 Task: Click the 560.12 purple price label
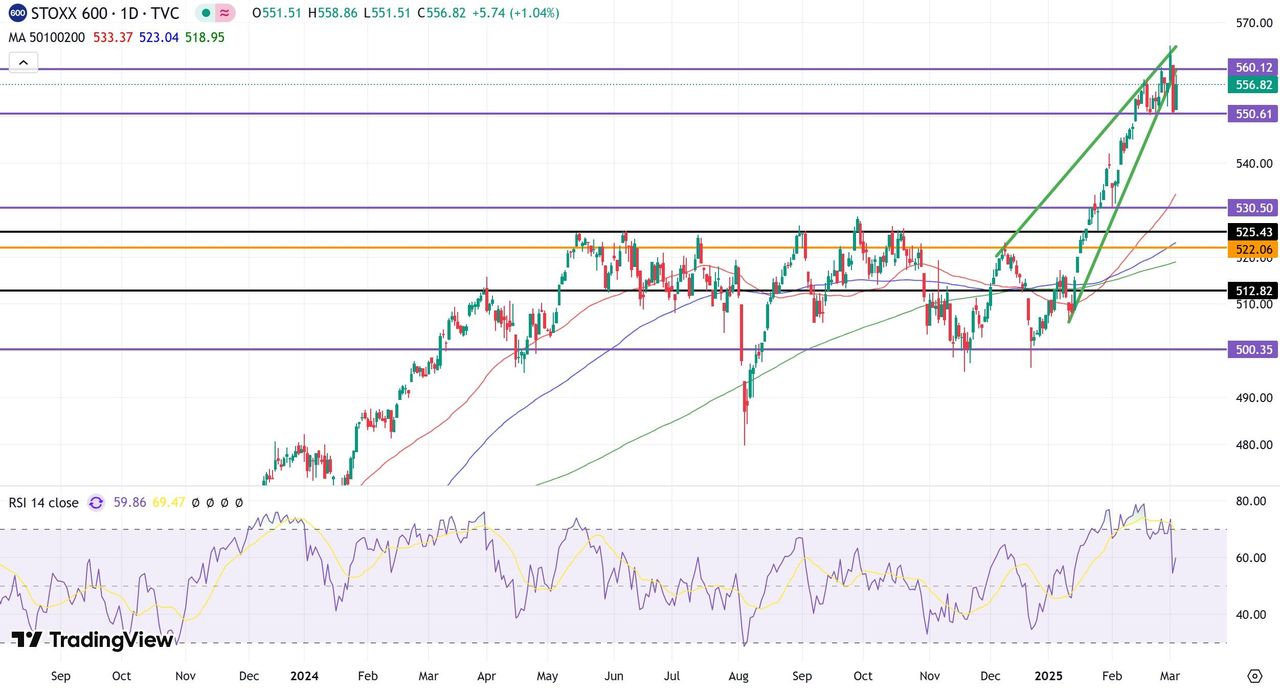coord(1253,68)
